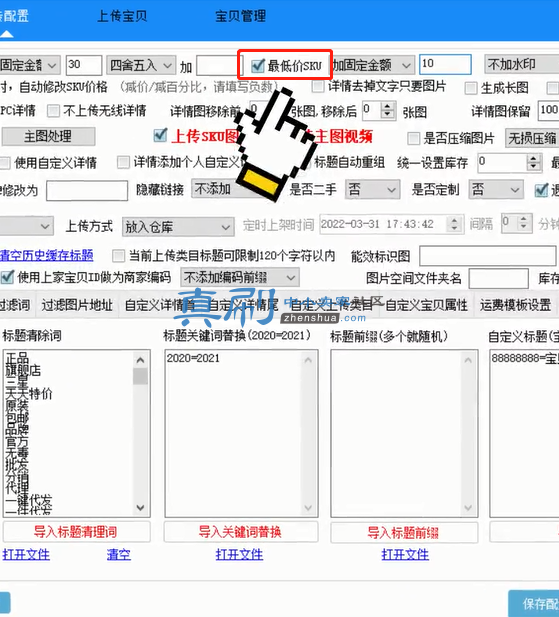
Task: Enable 详情去掉文字只要图片 checkbox
Action: click(318, 86)
